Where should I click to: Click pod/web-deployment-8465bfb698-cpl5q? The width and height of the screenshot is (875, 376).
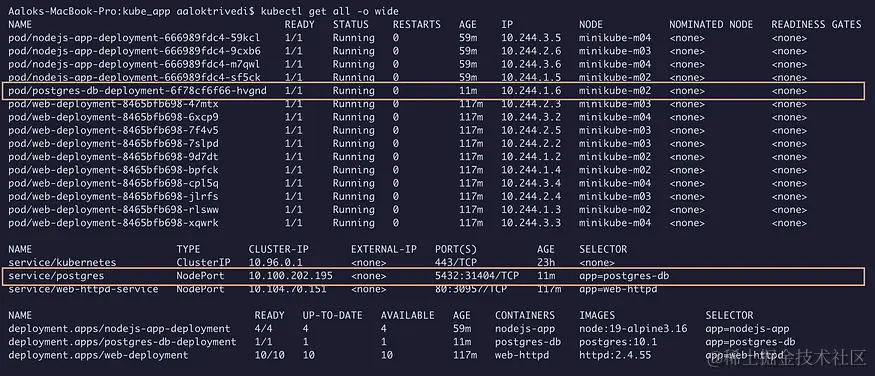[113, 183]
